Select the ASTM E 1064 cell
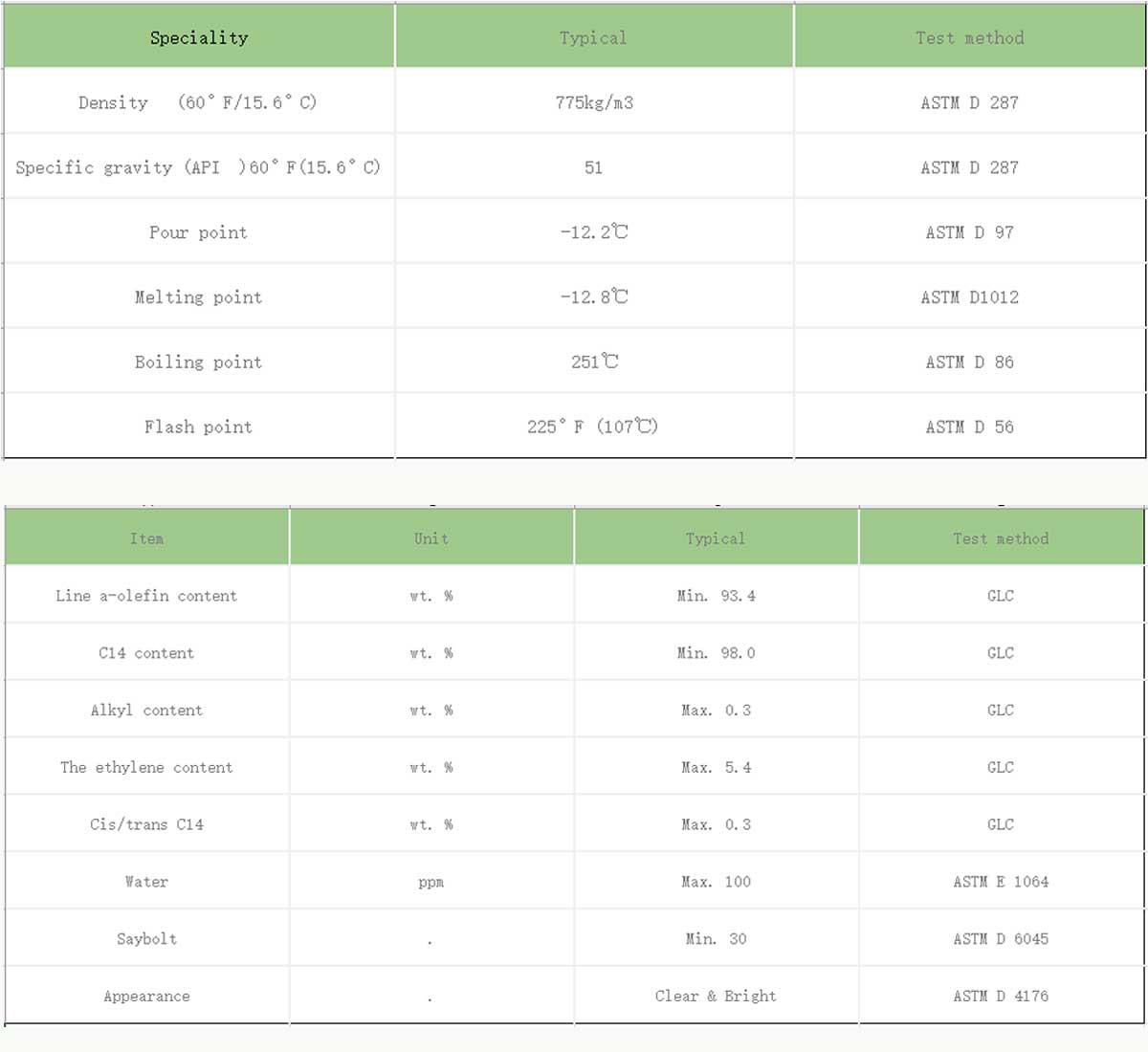Image resolution: width=1148 pixels, height=1052 pixels. [1001, 882]
